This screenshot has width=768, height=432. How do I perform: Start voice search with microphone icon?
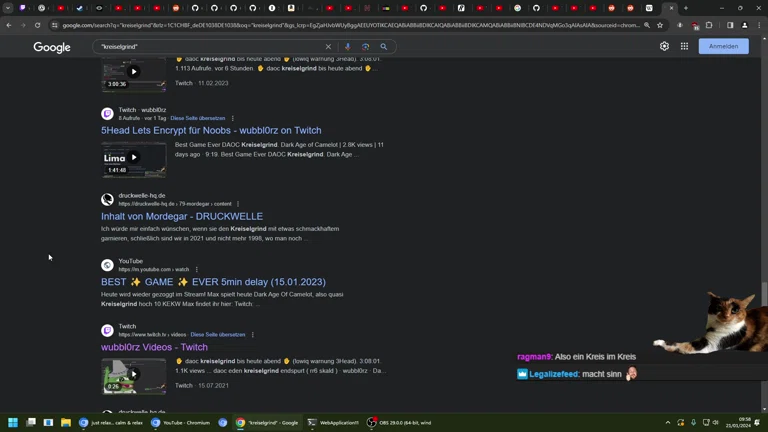348,47
